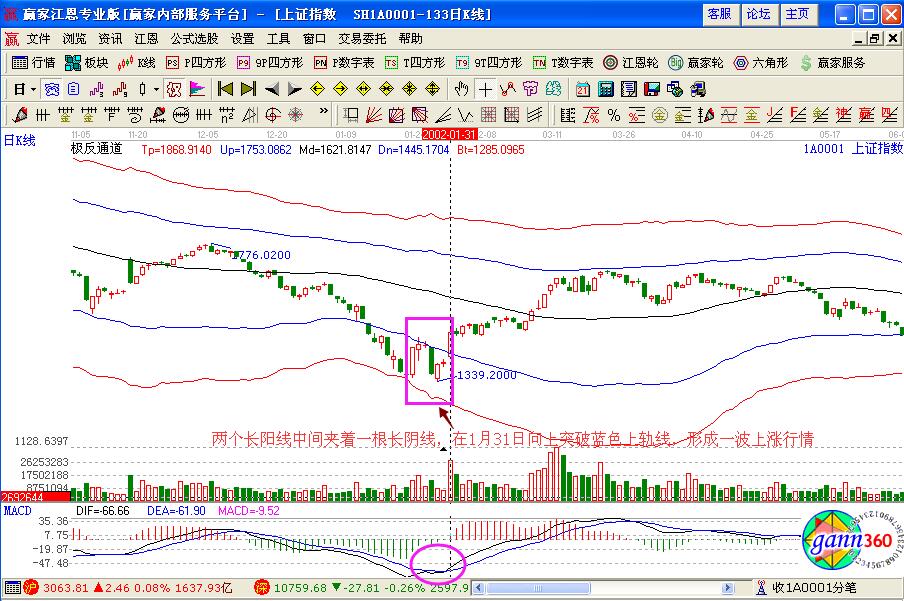Image resolution: width=904 pixels, height=601 pixels.
Task: Click the 客服 customer service button
Action: pos(719,13)
